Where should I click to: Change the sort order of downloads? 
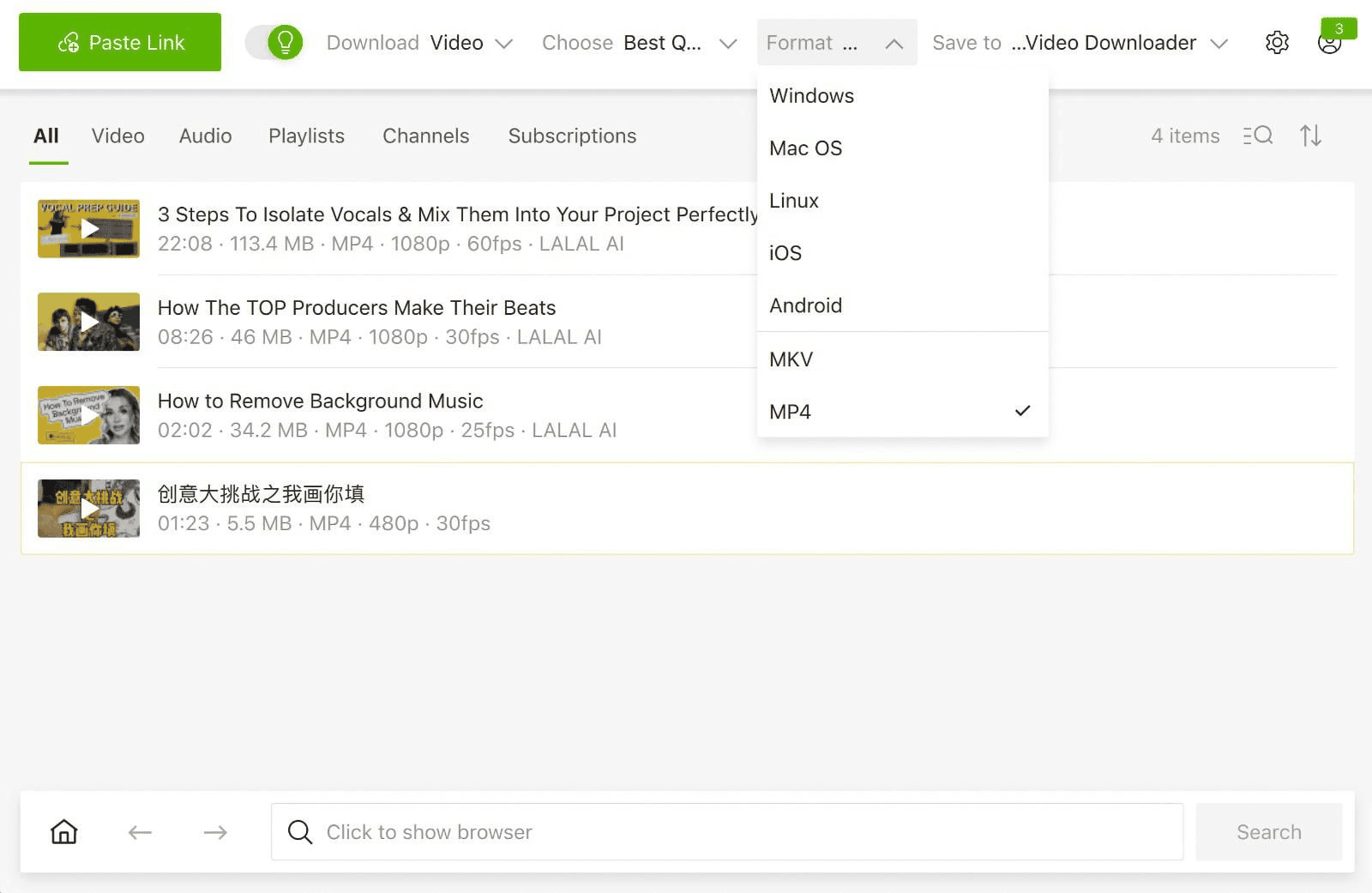tap(1310, 136)
